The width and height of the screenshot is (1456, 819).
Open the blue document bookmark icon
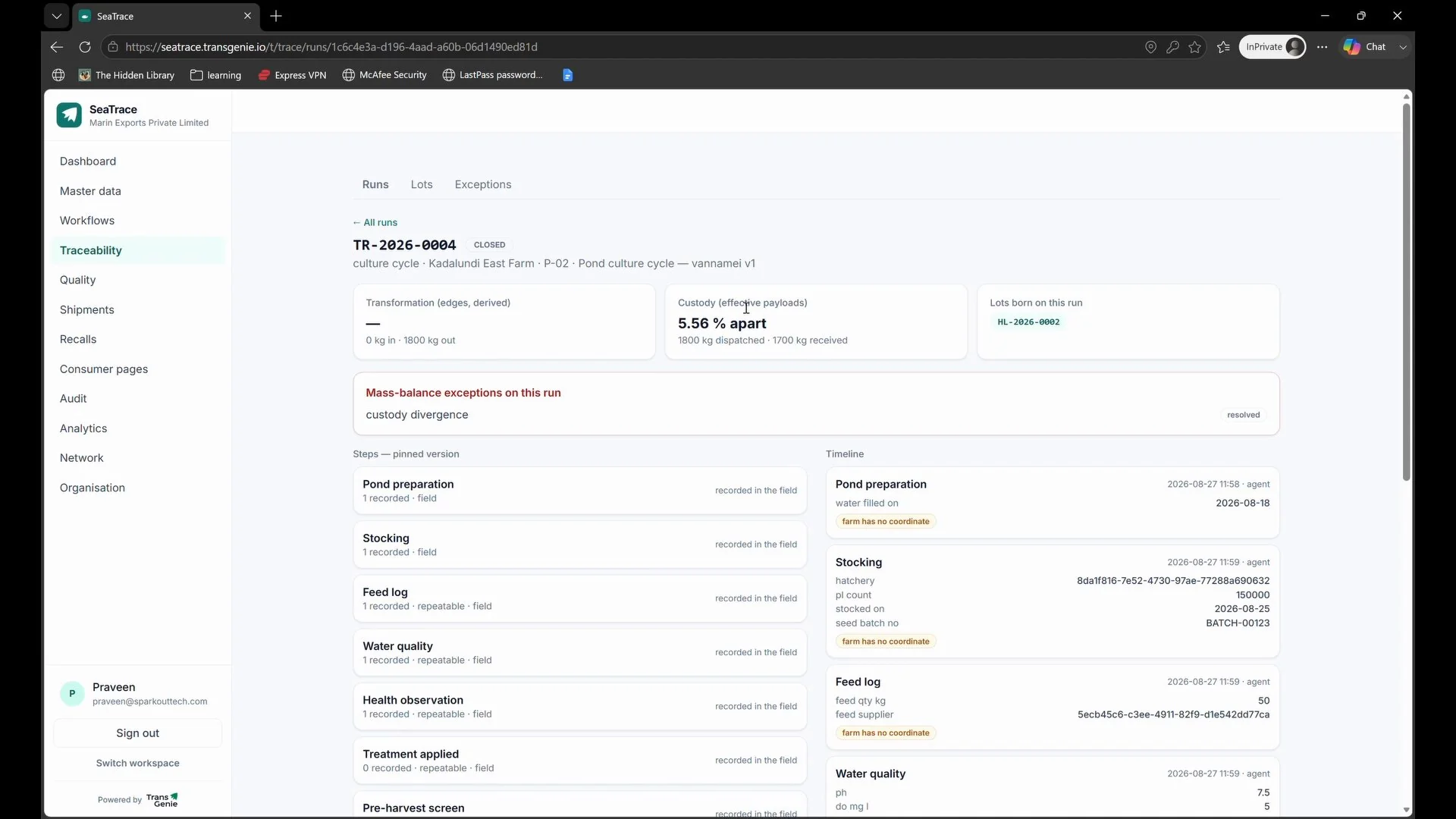tap(568, 75)
